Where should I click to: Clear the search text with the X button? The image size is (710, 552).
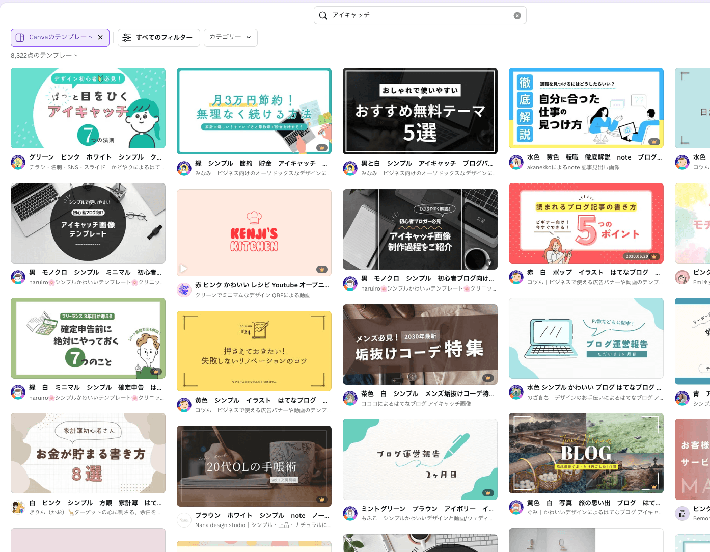[517, 15]
